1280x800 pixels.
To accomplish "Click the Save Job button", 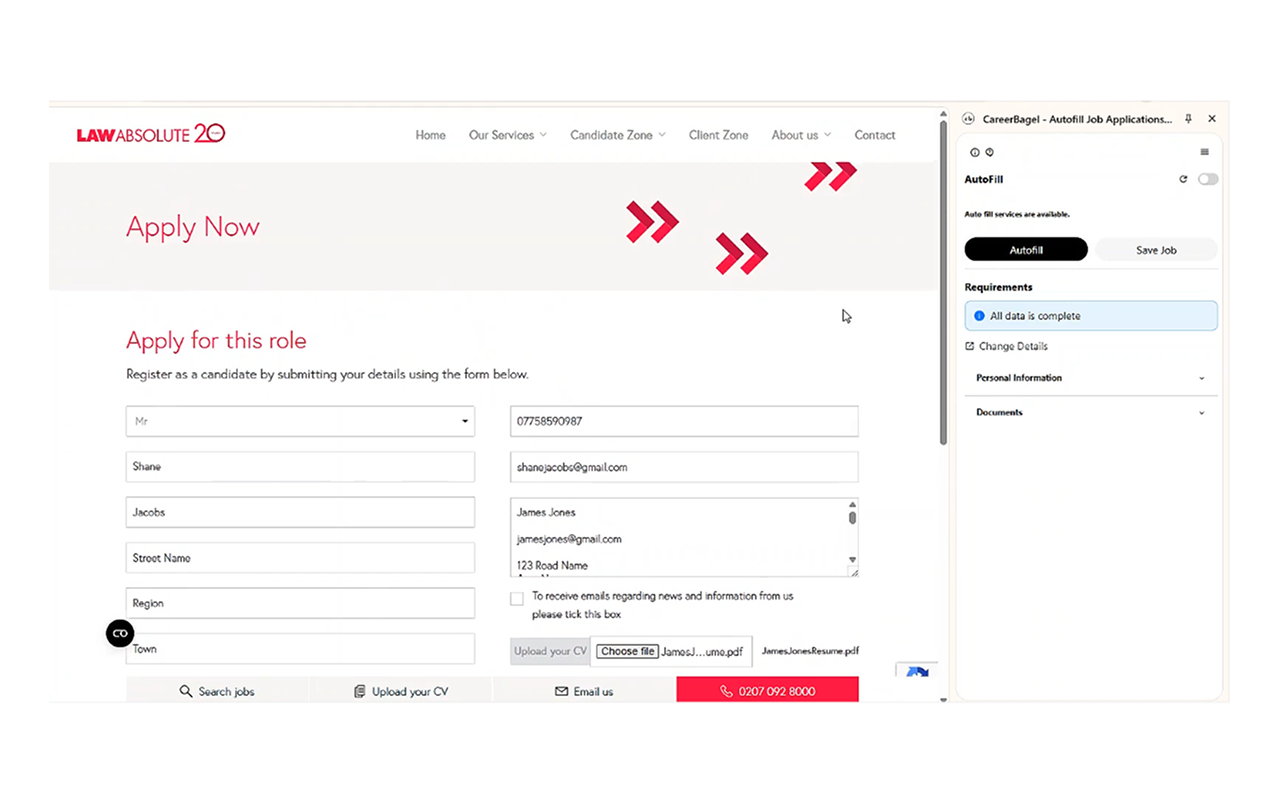I will (x=1156, y=250).
